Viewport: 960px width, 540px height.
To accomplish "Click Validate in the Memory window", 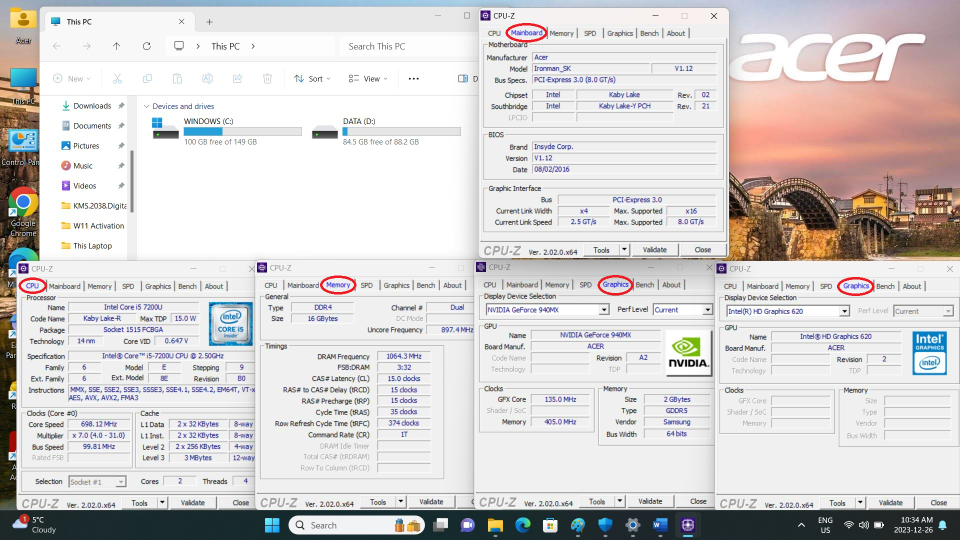I will [x=431, y=501].
